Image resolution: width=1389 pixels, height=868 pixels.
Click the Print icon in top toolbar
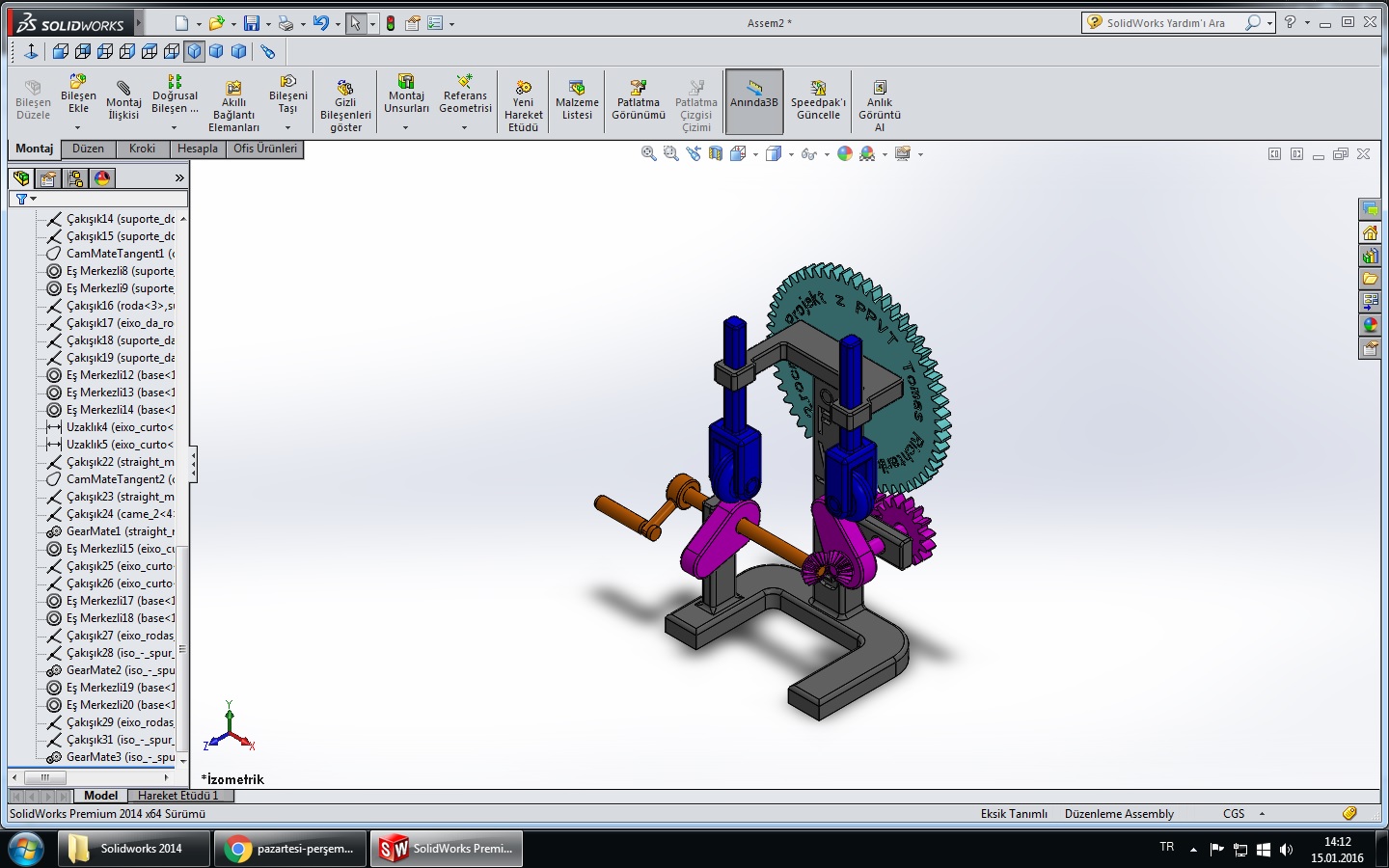click(286, 23)
